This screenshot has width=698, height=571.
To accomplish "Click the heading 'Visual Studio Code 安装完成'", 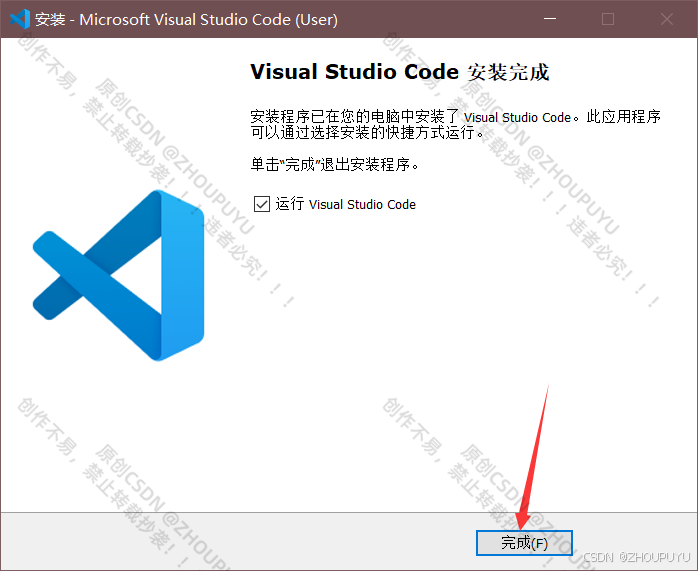I will (400, 72).
